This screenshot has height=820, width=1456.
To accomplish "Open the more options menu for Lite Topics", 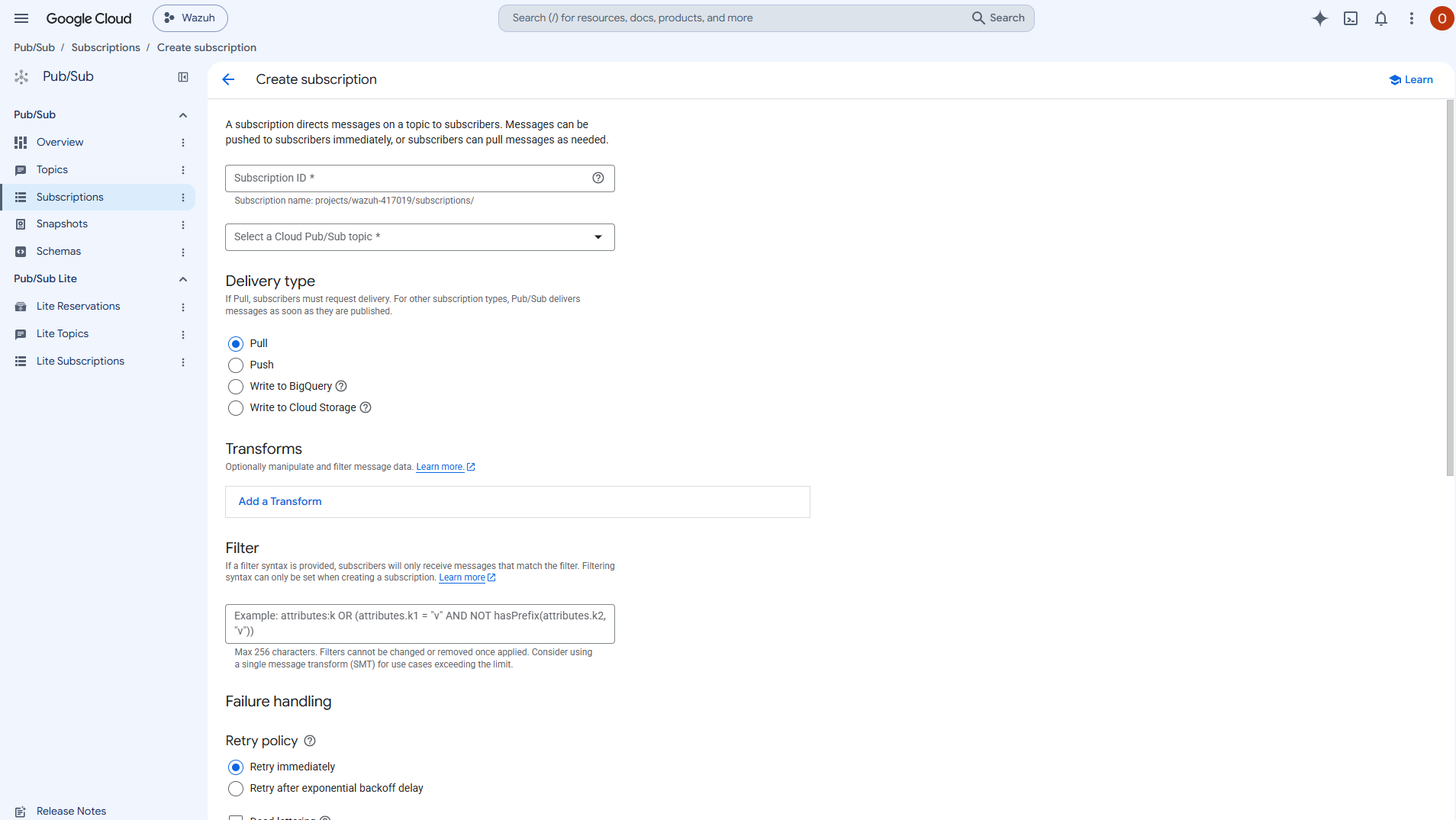I will point(183,335).
